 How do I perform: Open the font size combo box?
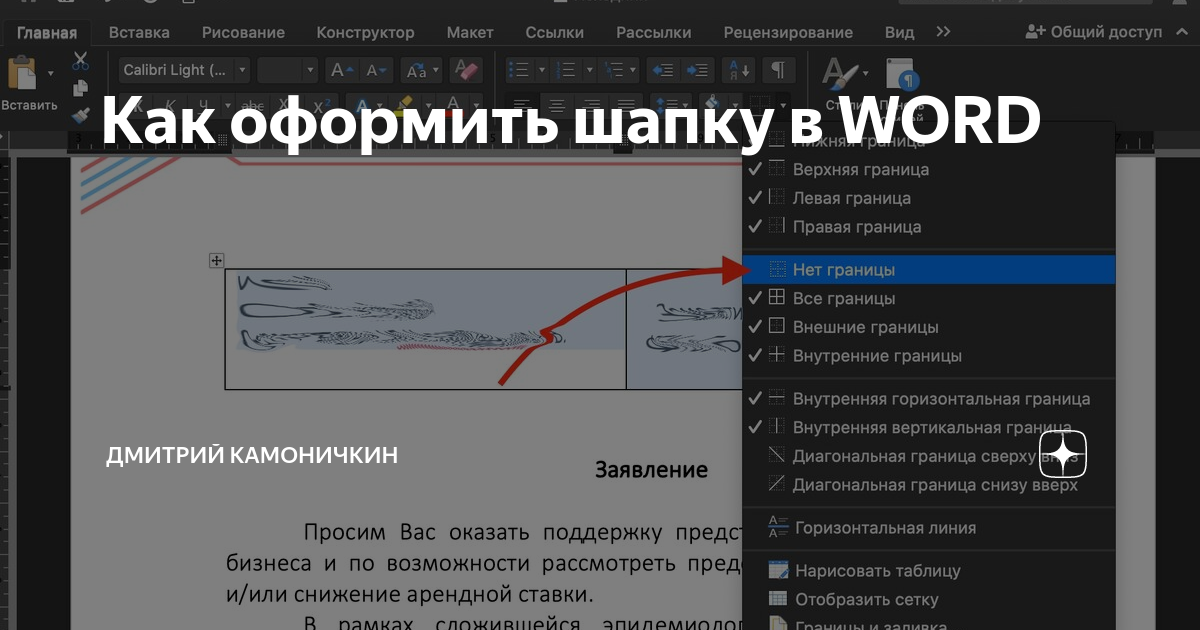(x=287, y=70)
